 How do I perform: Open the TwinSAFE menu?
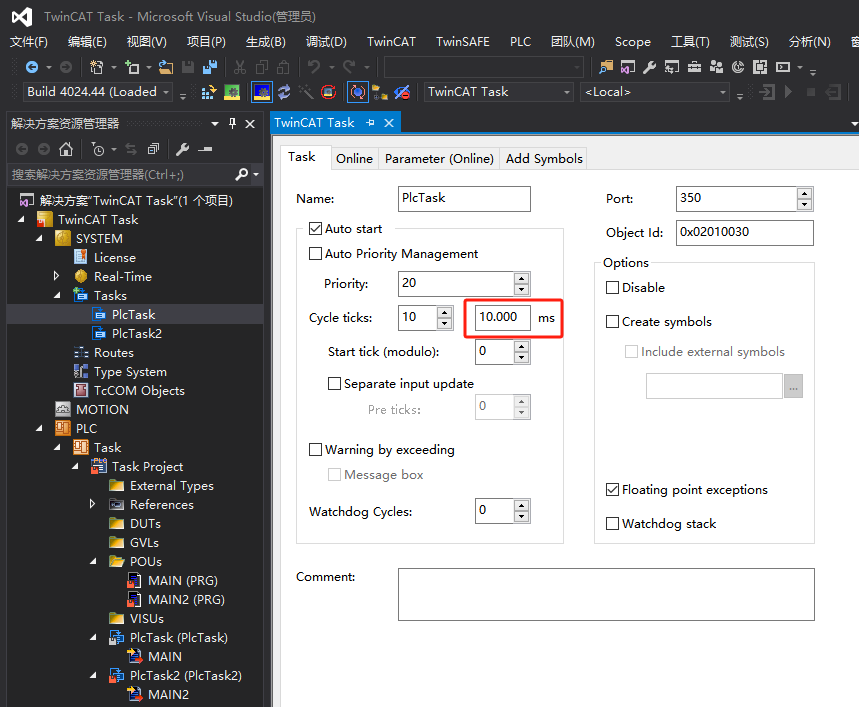(x=462, y=42)
